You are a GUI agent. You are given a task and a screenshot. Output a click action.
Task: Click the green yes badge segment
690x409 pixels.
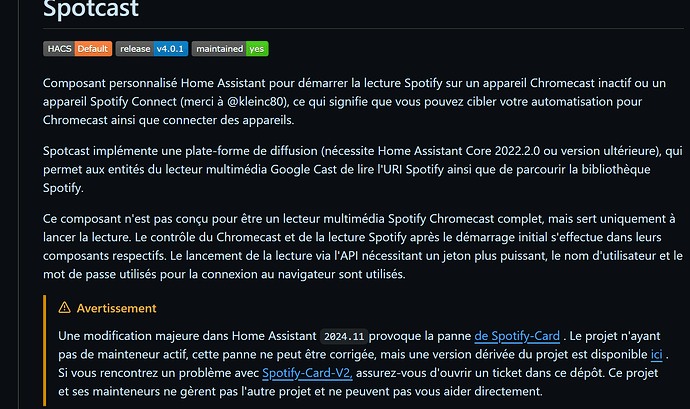257,49
